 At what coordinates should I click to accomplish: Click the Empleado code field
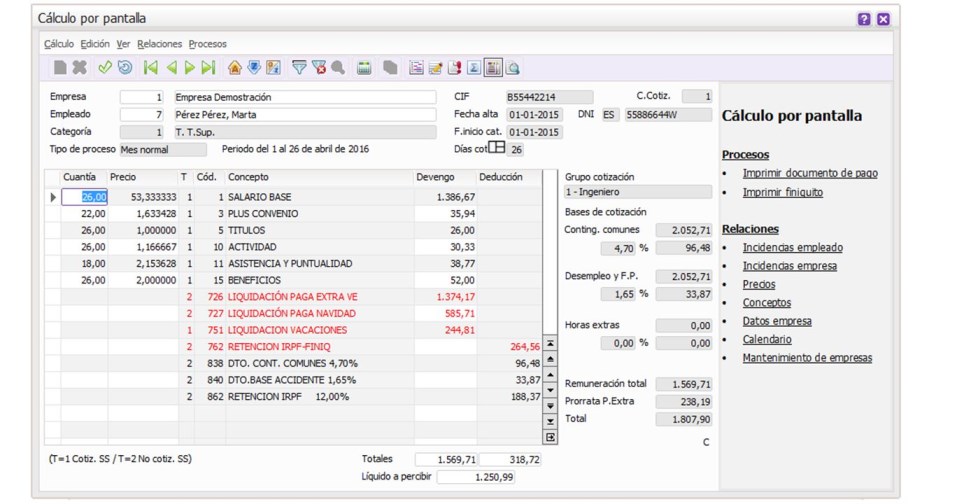(x=142, y=115)
